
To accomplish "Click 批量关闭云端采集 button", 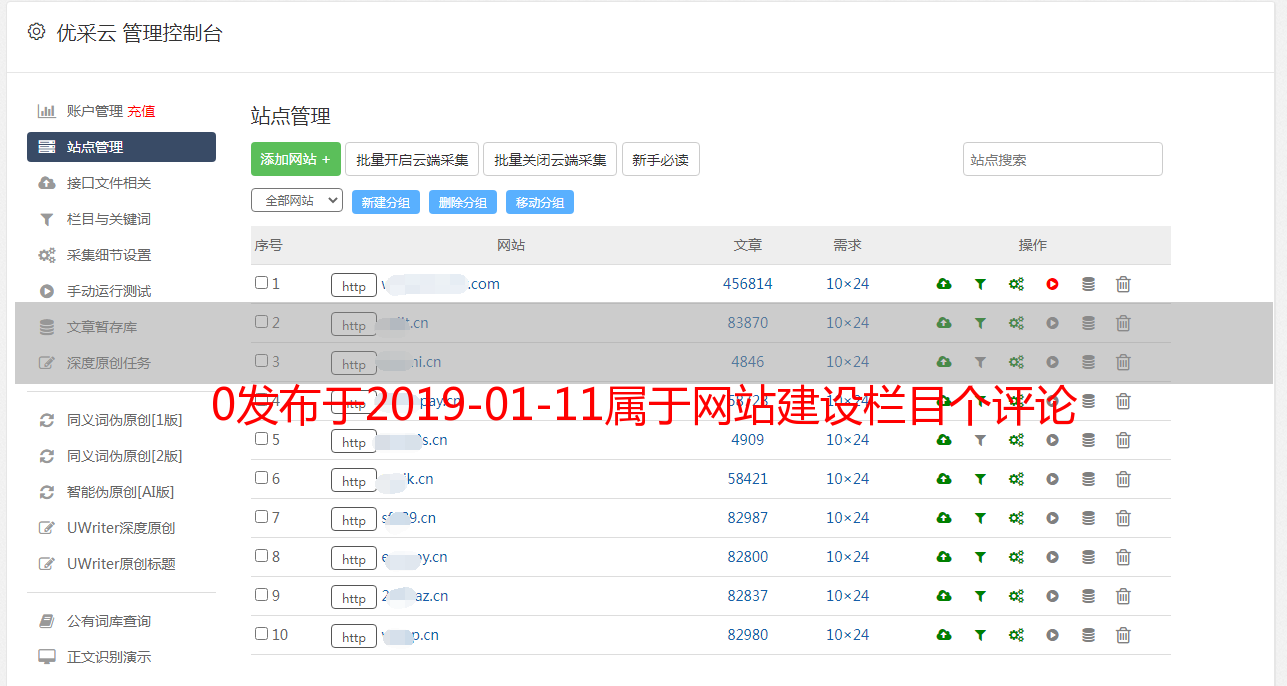I will click(x=550, y=159).
